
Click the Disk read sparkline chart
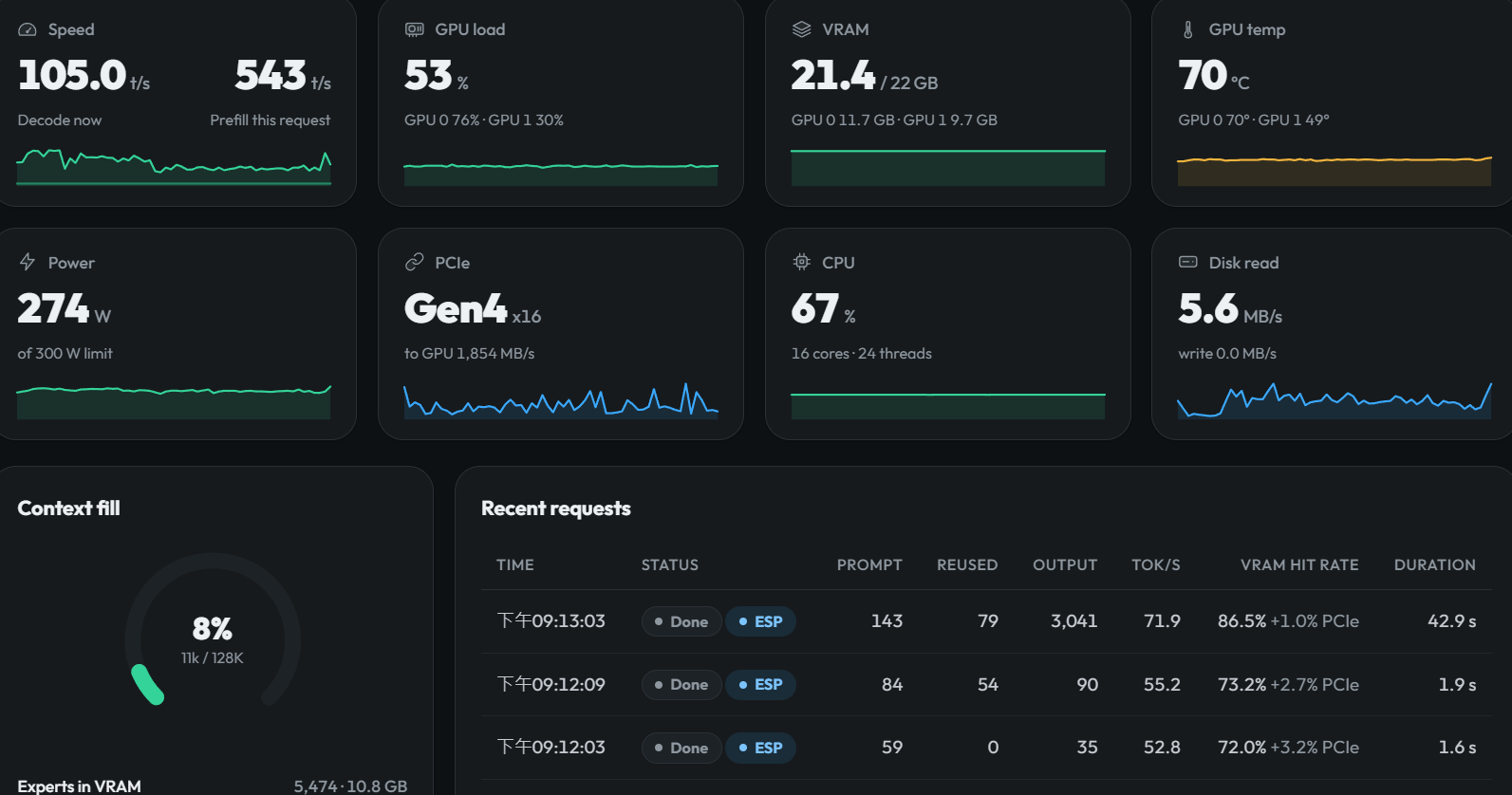[1335, 400]
